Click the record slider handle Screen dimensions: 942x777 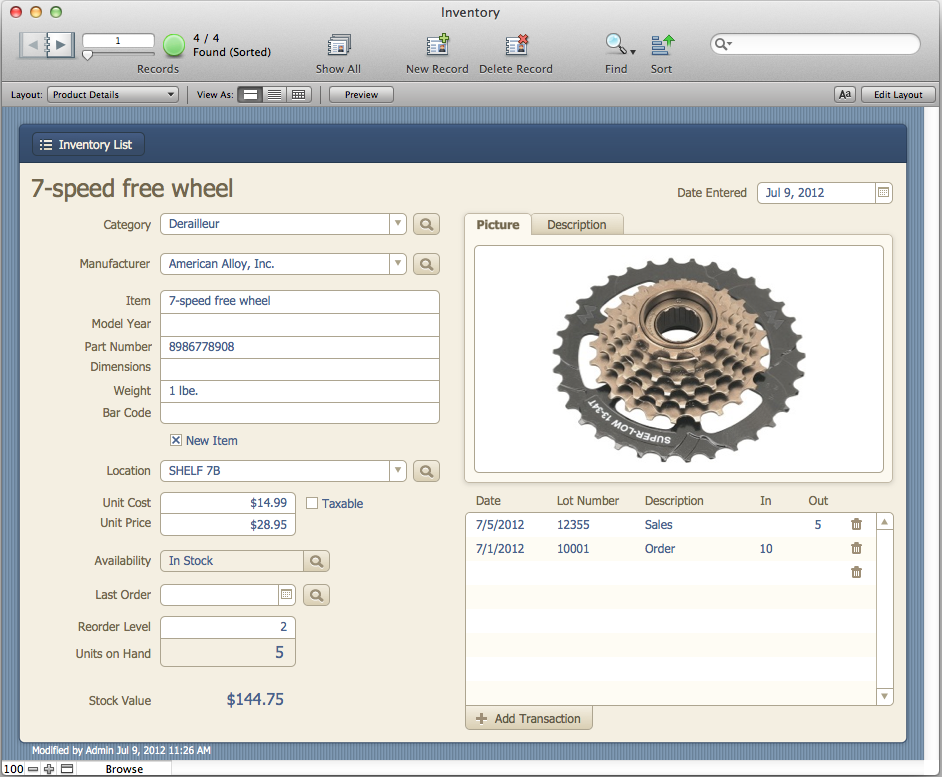coord(88,55)
